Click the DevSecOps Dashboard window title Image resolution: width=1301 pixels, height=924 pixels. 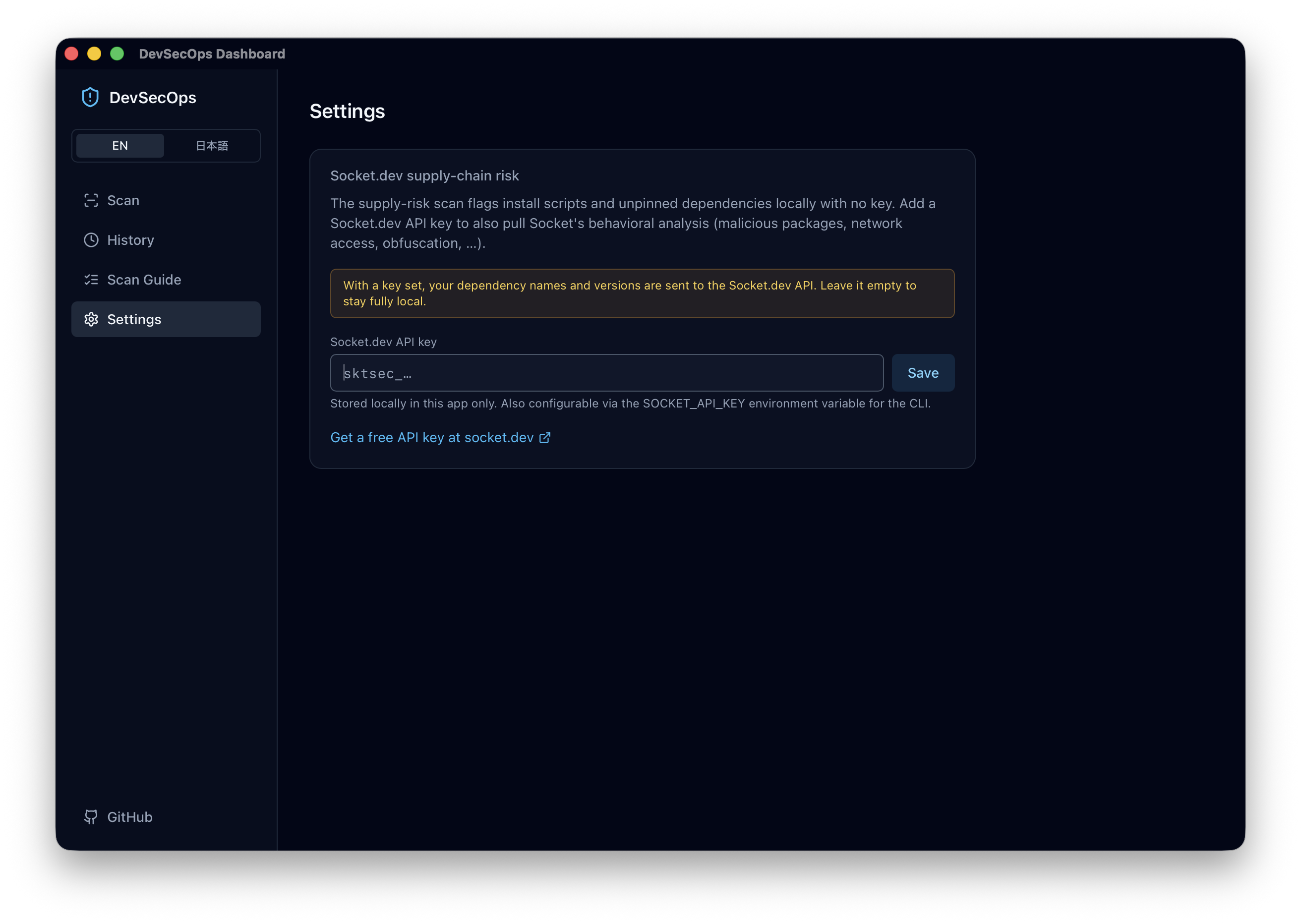[x=212, y=54]
